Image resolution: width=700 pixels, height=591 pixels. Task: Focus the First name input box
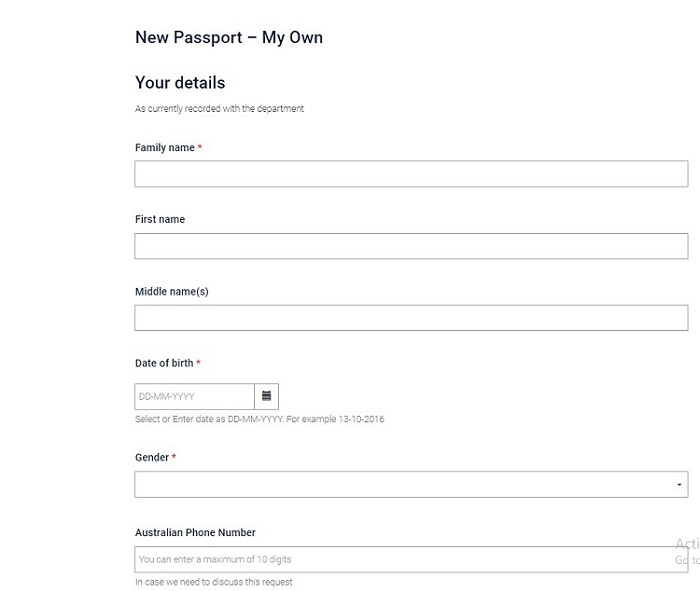coord(411,246)
